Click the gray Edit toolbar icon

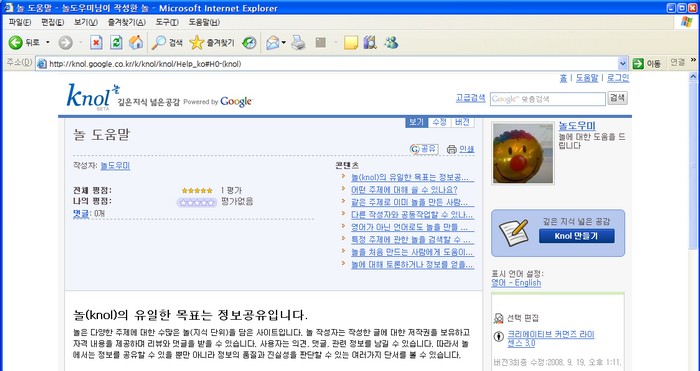point(321,43)
